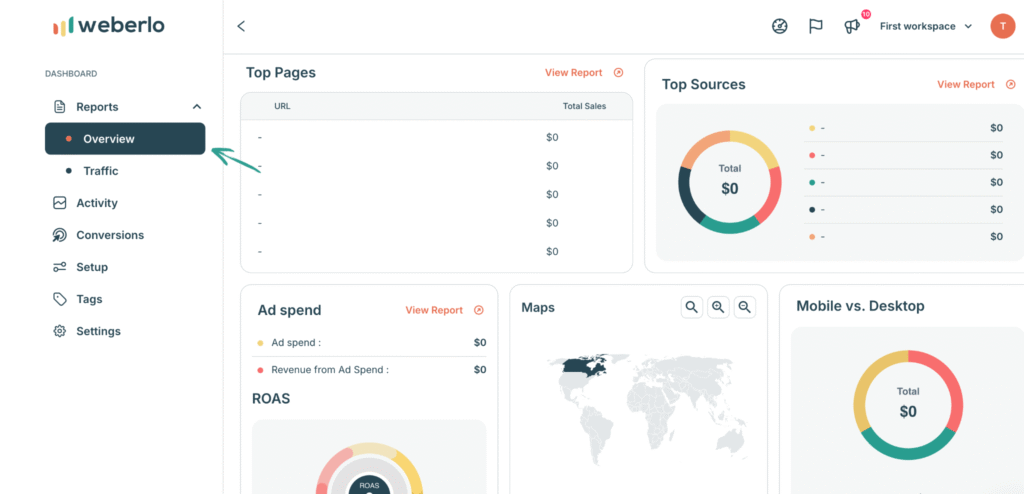Click the Total Sales column header

[584, 106]
